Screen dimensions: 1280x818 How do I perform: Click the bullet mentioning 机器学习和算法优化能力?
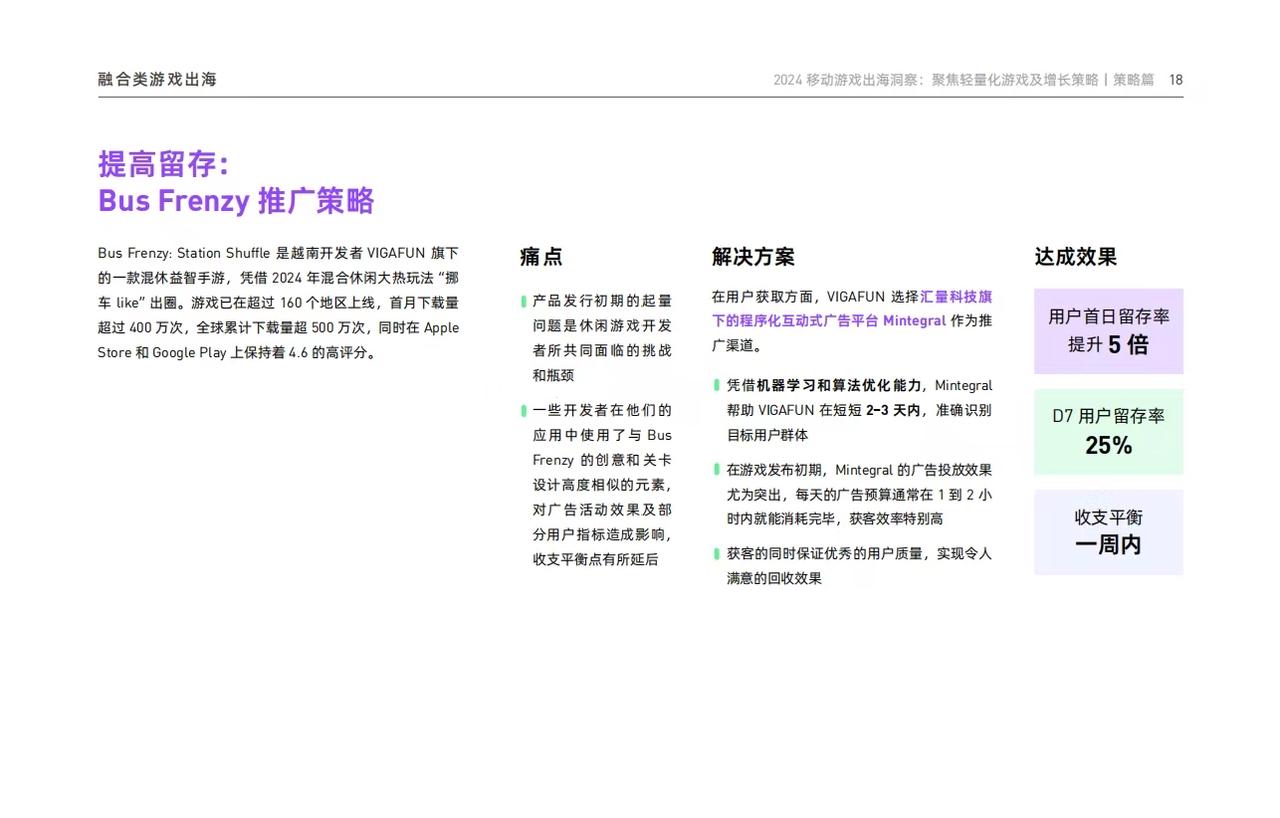tap(853, 410)
